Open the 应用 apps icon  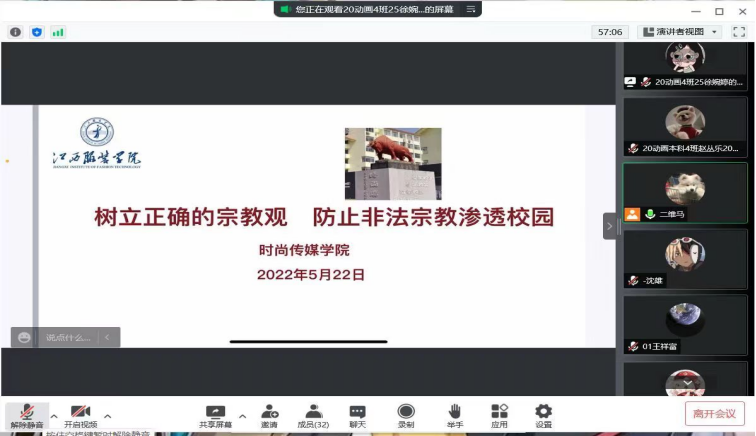[x=499, y=414]
